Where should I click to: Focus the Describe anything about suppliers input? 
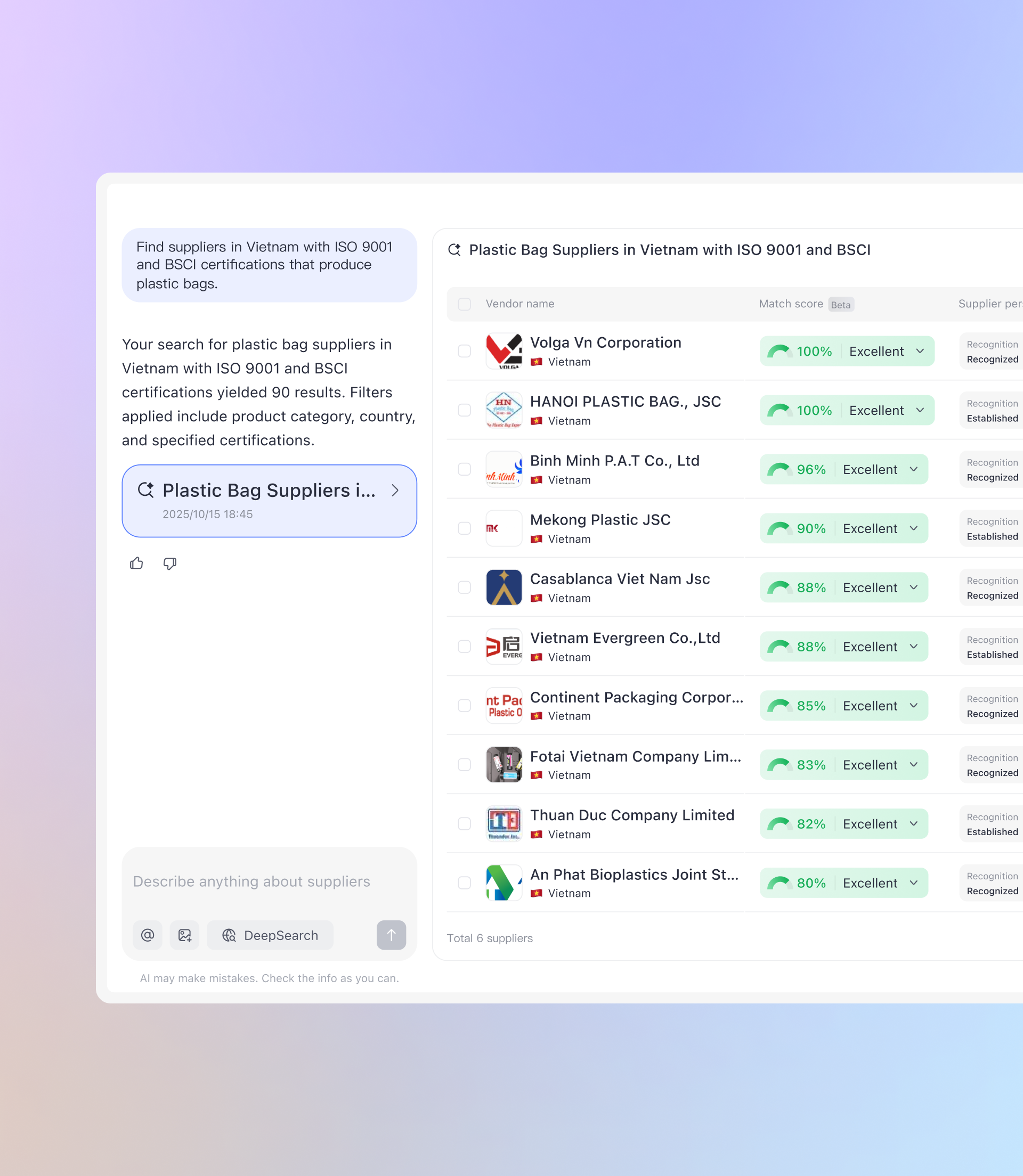[x=269, y=881]
